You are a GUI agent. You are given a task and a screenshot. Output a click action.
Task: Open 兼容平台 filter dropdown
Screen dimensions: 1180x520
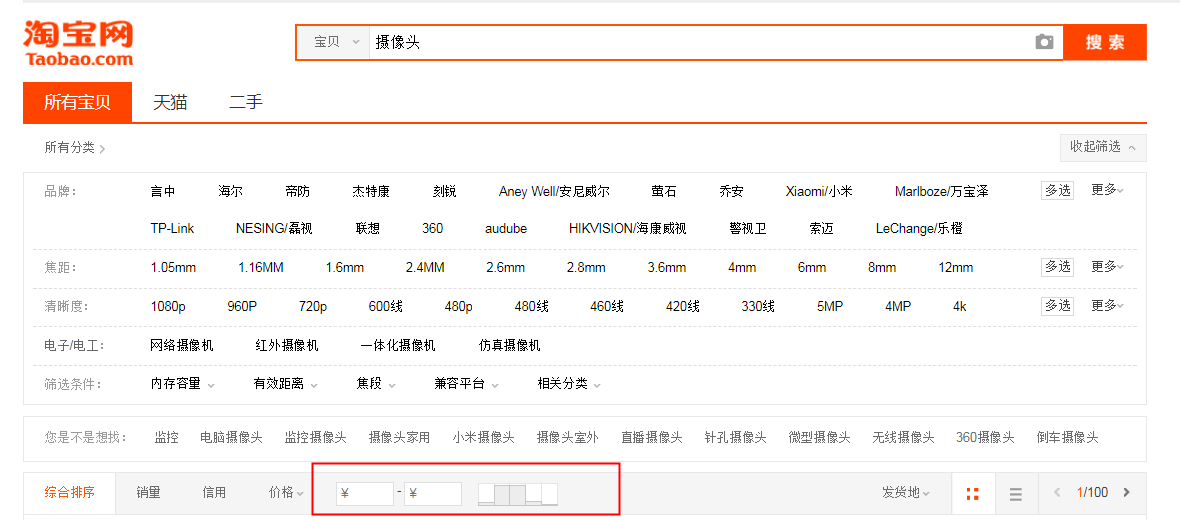[x=467, y=384]
